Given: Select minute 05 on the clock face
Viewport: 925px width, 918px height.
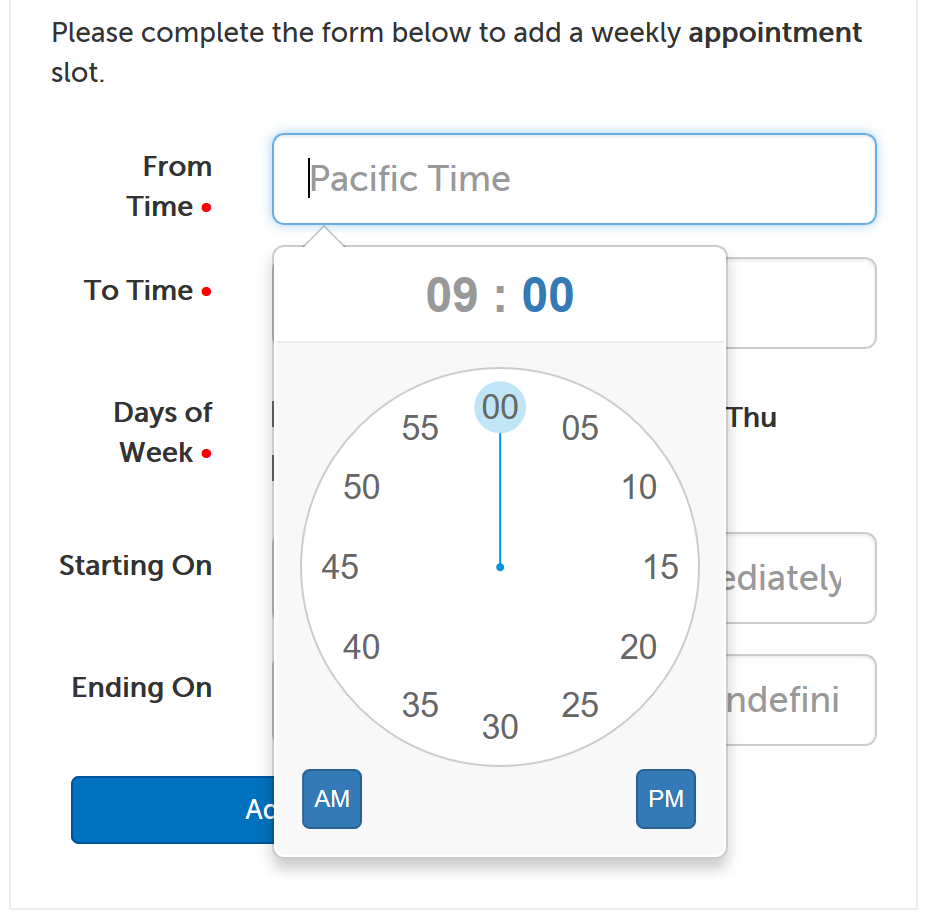Looking at the screenshot, I should 580,428.
